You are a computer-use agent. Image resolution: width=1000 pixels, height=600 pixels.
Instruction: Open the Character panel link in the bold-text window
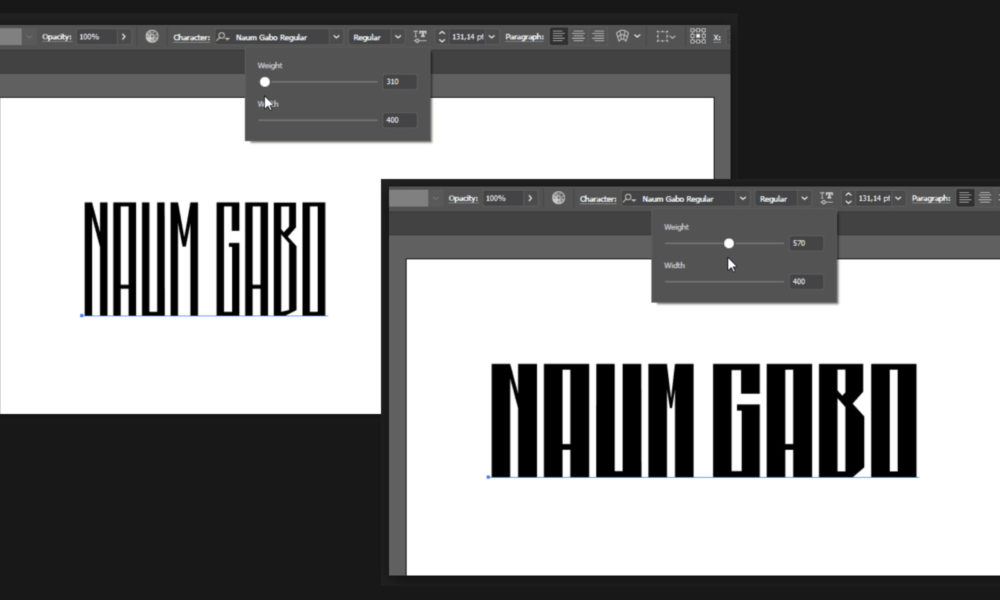pyautogui.click(x=598, y=199)
